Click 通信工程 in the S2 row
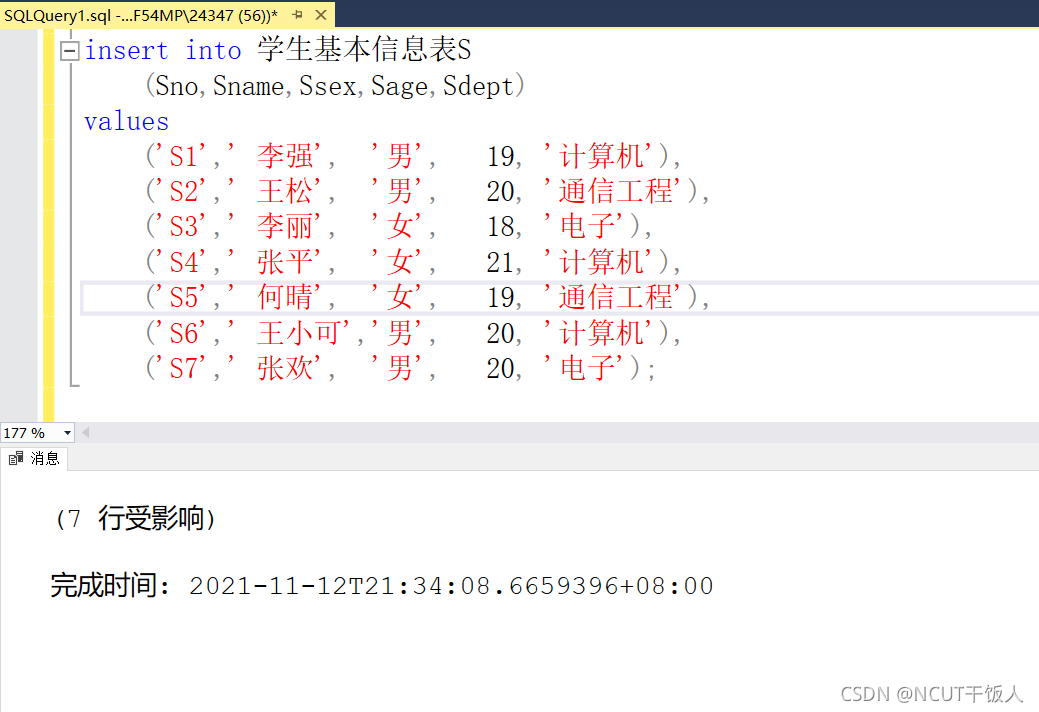The width and height of the screenshot is (1039, 712). tap(616, 191)
